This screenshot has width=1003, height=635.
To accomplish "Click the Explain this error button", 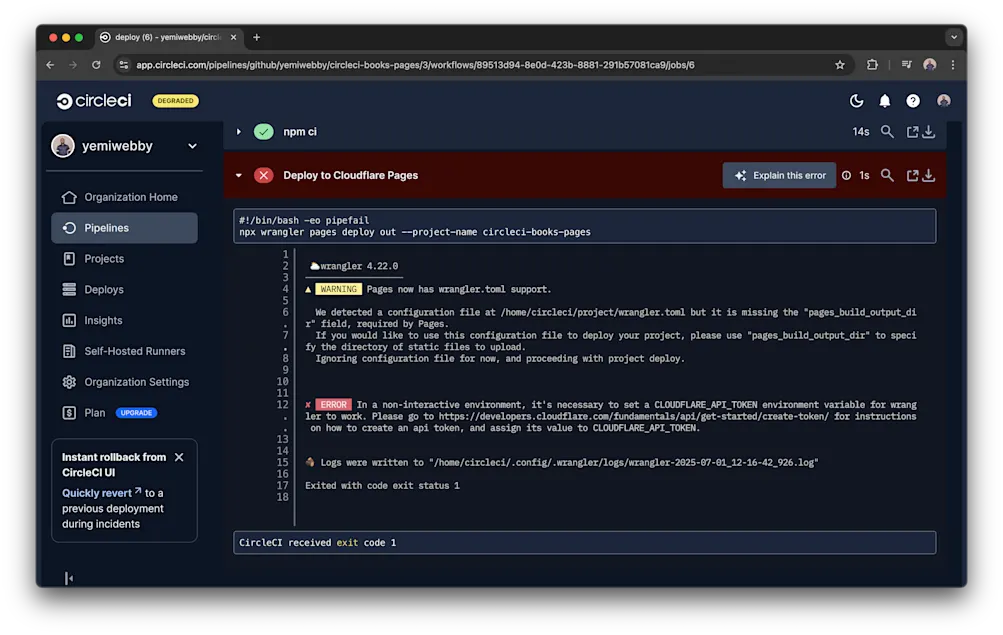I will coord(779,175).
